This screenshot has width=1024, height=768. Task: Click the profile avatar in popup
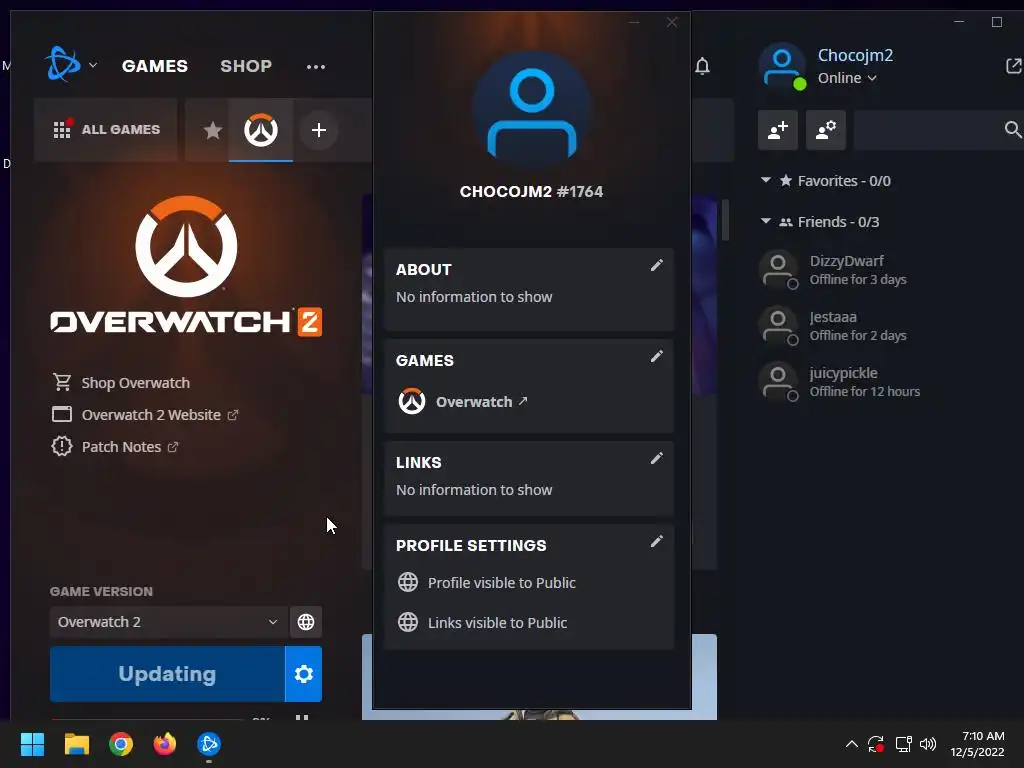[x=532, y=110]
